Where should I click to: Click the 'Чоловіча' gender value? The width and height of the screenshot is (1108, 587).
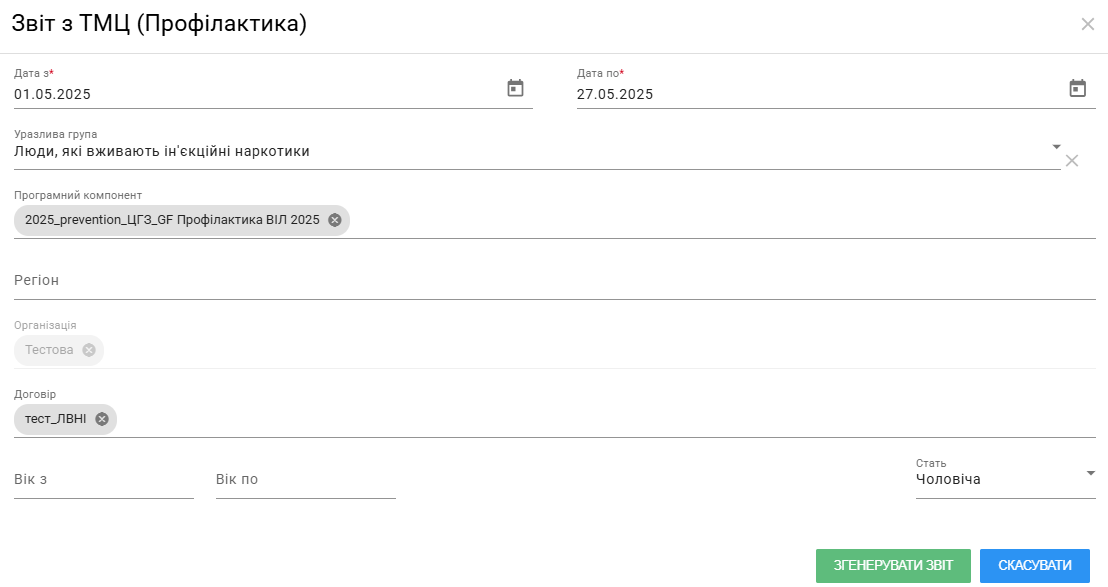[948, 480]
